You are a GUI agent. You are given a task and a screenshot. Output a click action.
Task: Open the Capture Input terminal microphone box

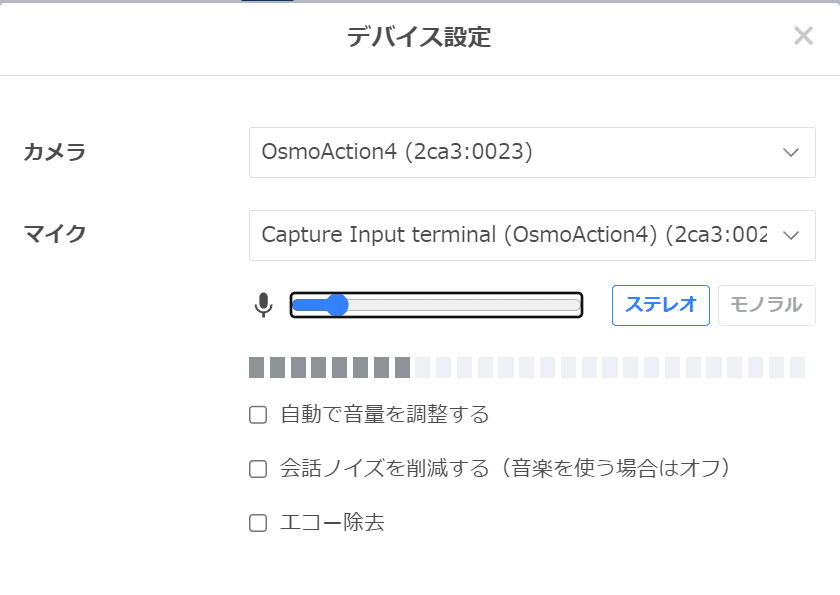532,236
